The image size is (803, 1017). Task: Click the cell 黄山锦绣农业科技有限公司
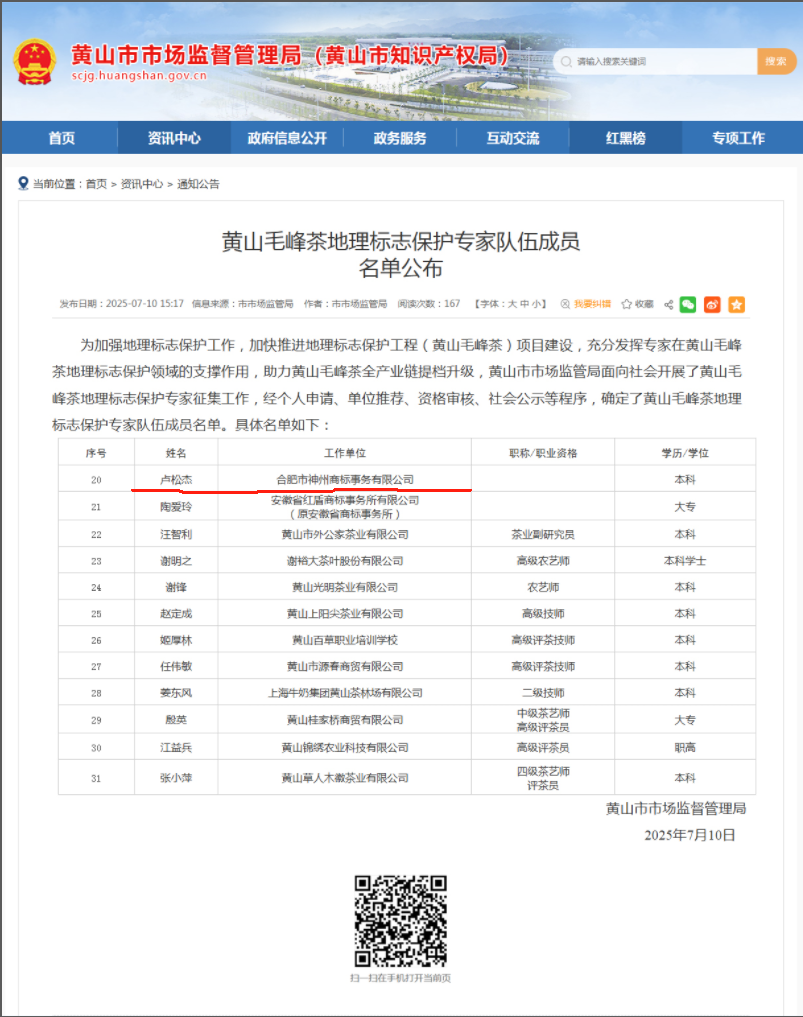pos(344,748)
